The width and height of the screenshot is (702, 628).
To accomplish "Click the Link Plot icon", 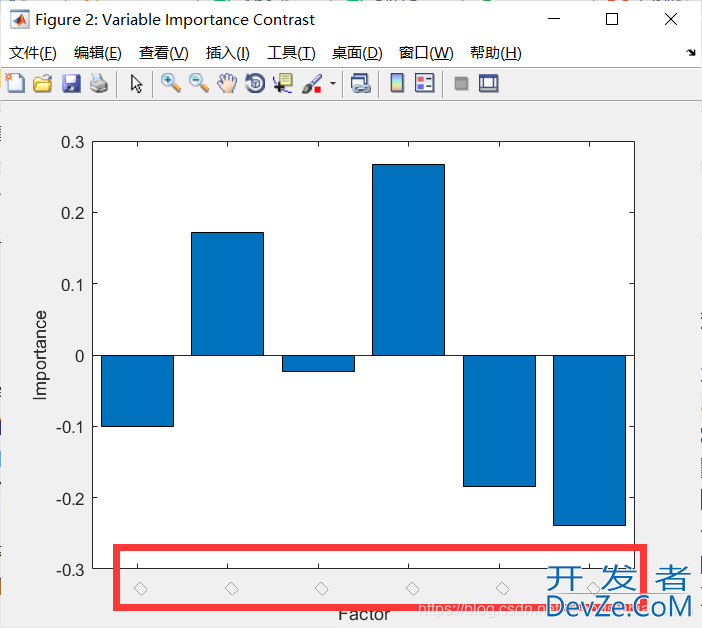I will point(360,84).
